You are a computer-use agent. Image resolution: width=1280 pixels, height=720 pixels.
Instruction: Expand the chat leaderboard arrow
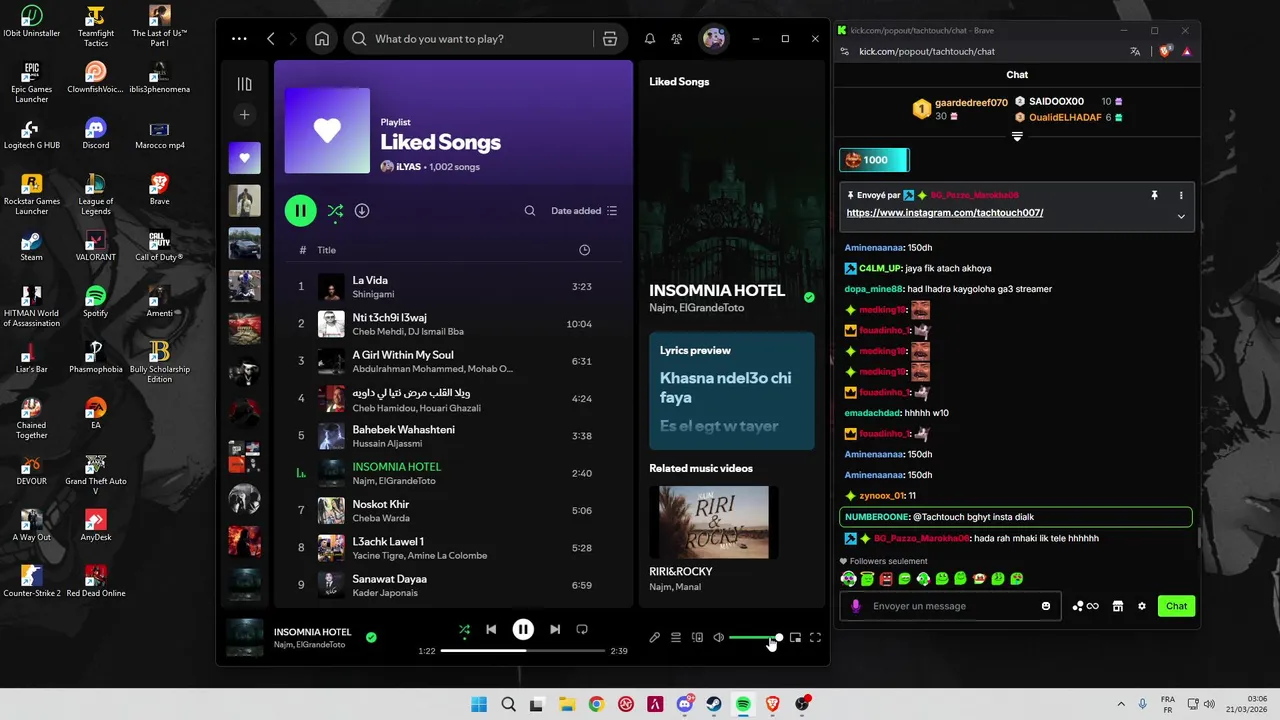click(1017, 136)
